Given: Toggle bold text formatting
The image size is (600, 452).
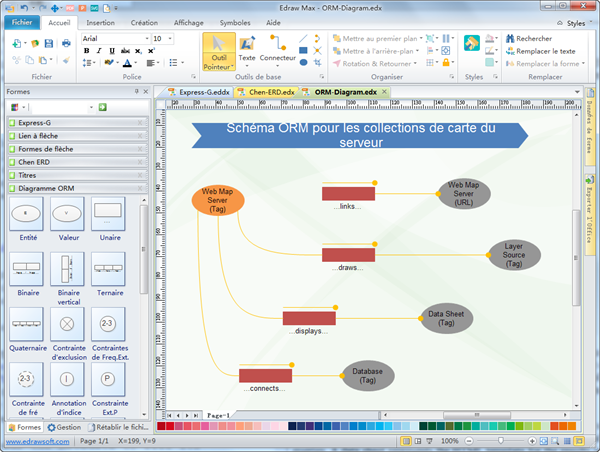Looking at the screenshot, I should click(88, 50).
